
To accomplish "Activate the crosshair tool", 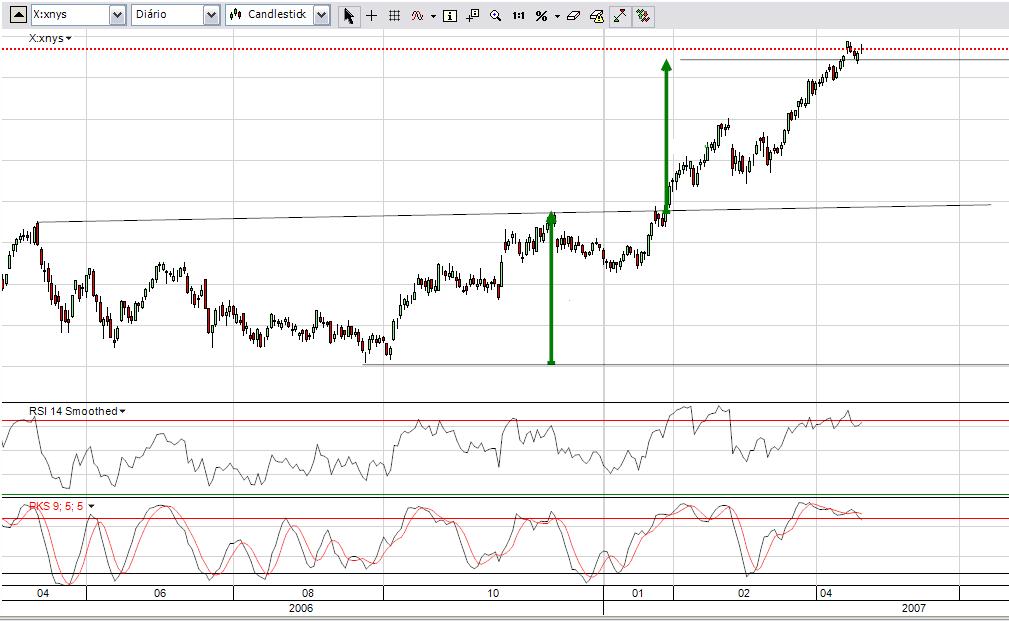I will (x=371, y=15).
